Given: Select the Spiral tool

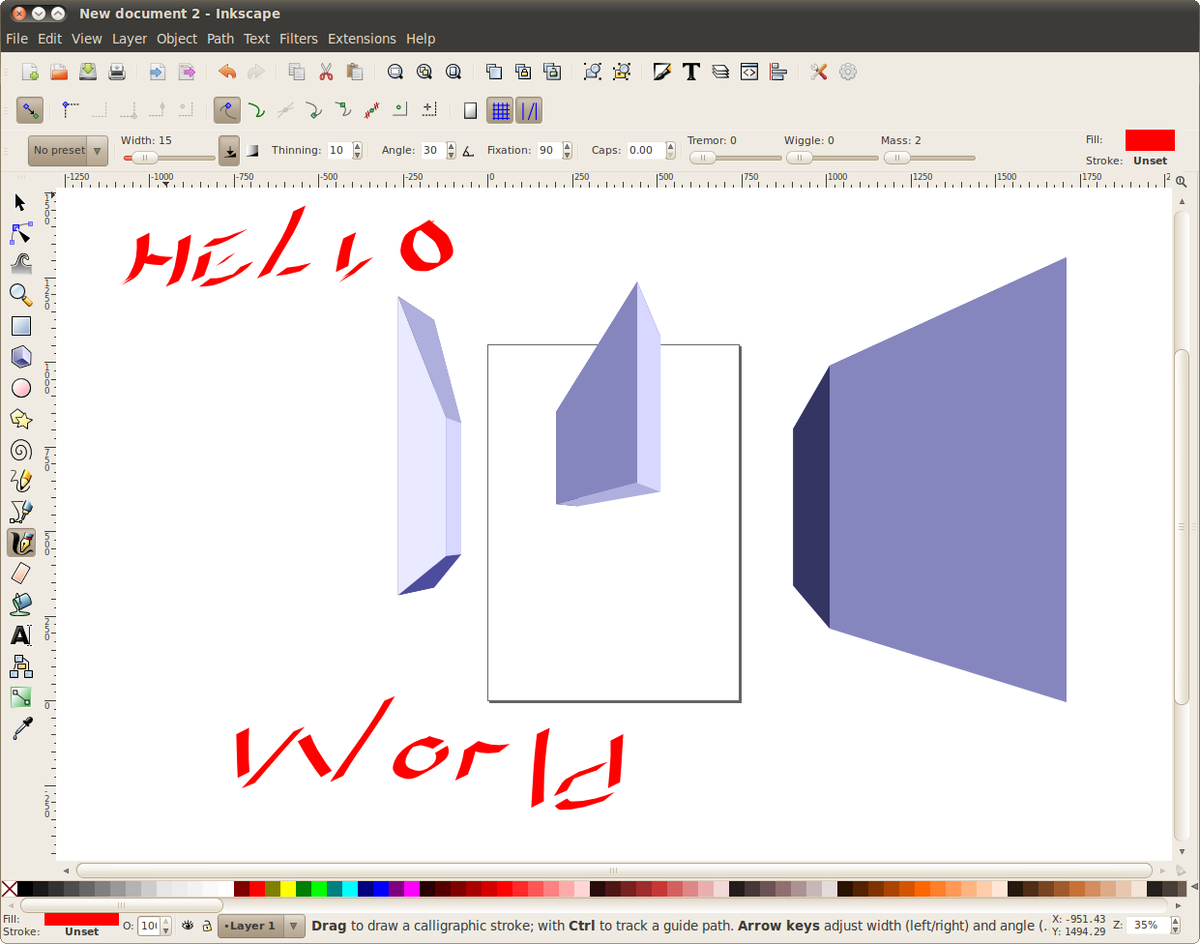Looking at the screenshot, I should click(18, 450).
